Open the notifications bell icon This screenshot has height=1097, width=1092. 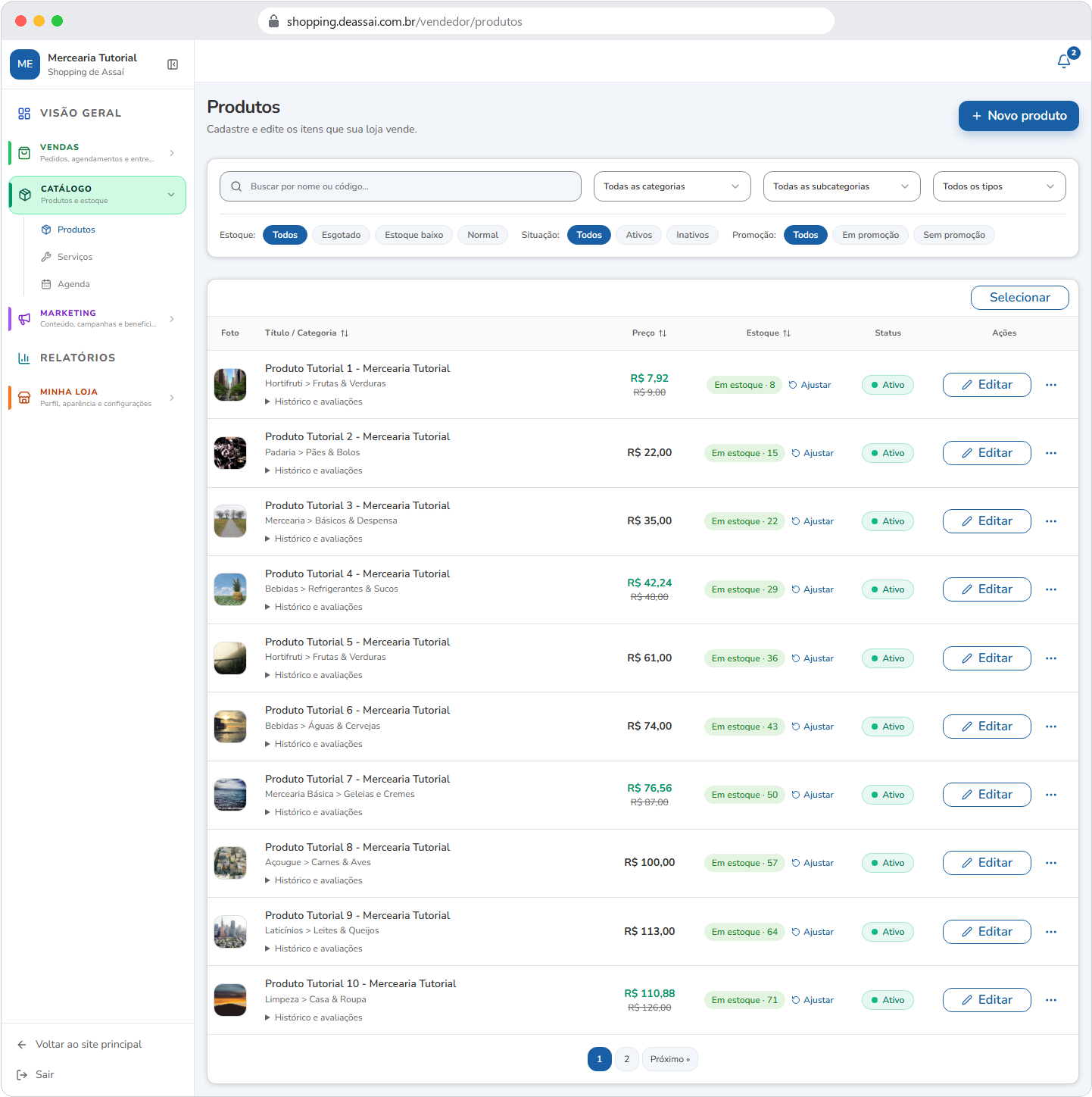coord(1064,61)
